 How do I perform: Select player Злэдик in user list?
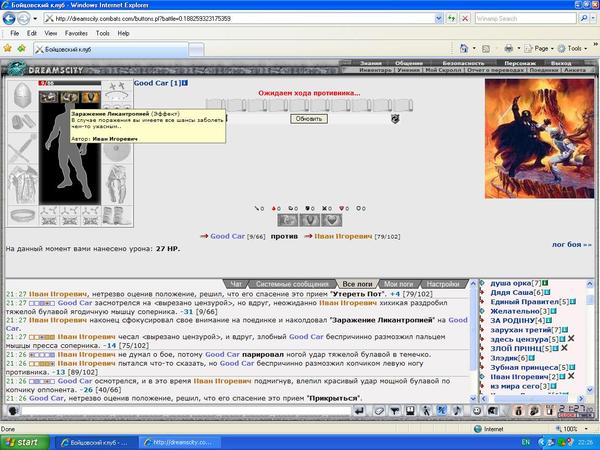coord(504,358)
